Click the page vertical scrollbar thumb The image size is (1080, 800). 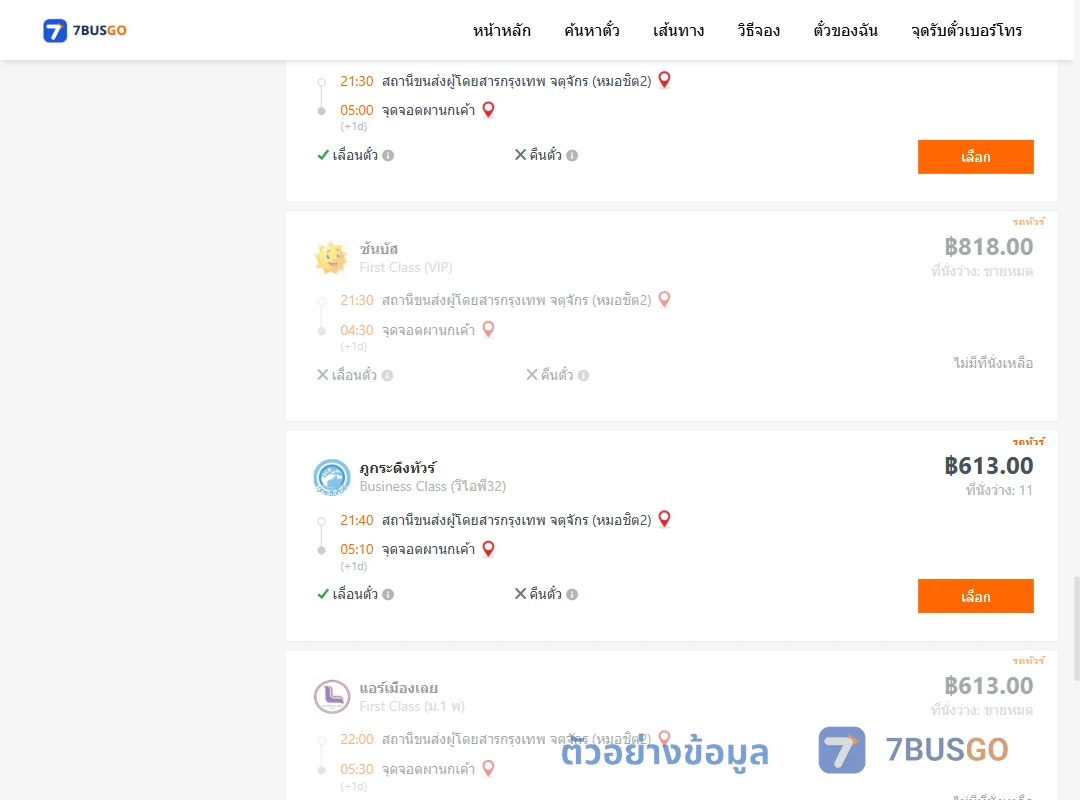pyautogui.click(x=1076, y=628)
